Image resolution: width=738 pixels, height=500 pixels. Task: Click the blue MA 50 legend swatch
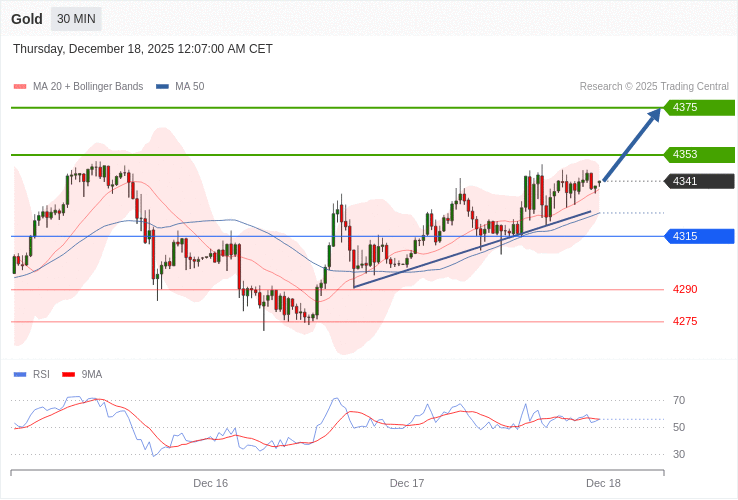pos(162,87)
